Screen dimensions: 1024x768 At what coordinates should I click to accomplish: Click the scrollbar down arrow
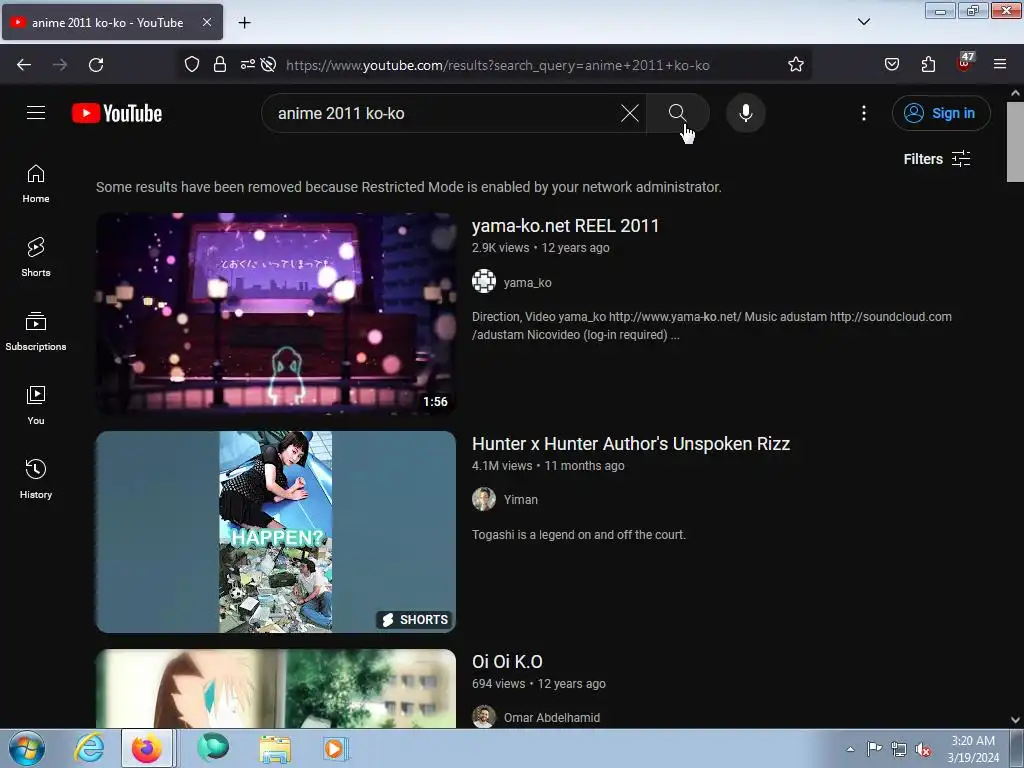click(1015, 720)
